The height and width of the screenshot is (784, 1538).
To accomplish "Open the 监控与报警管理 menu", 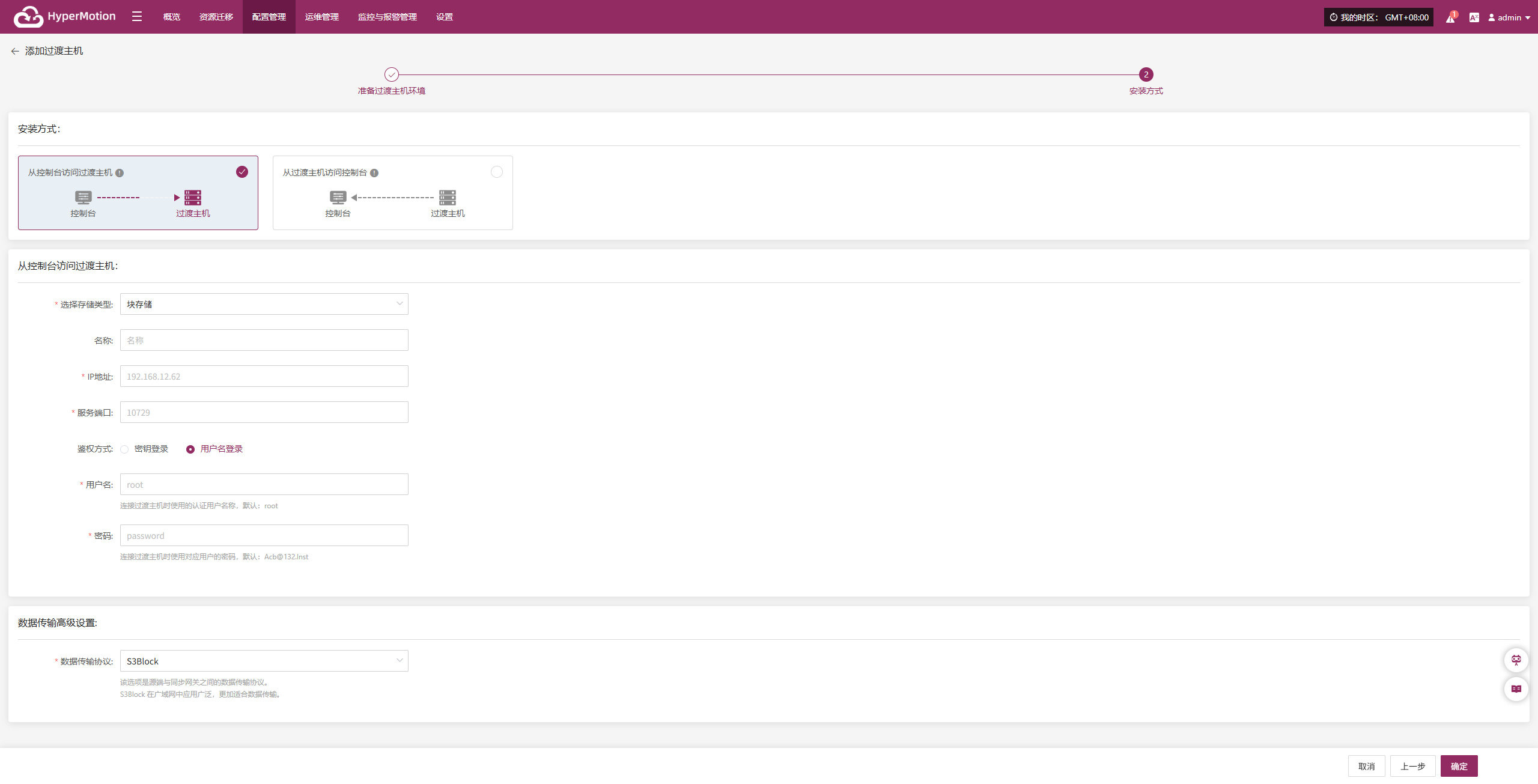I will click(x=387, y=17).
